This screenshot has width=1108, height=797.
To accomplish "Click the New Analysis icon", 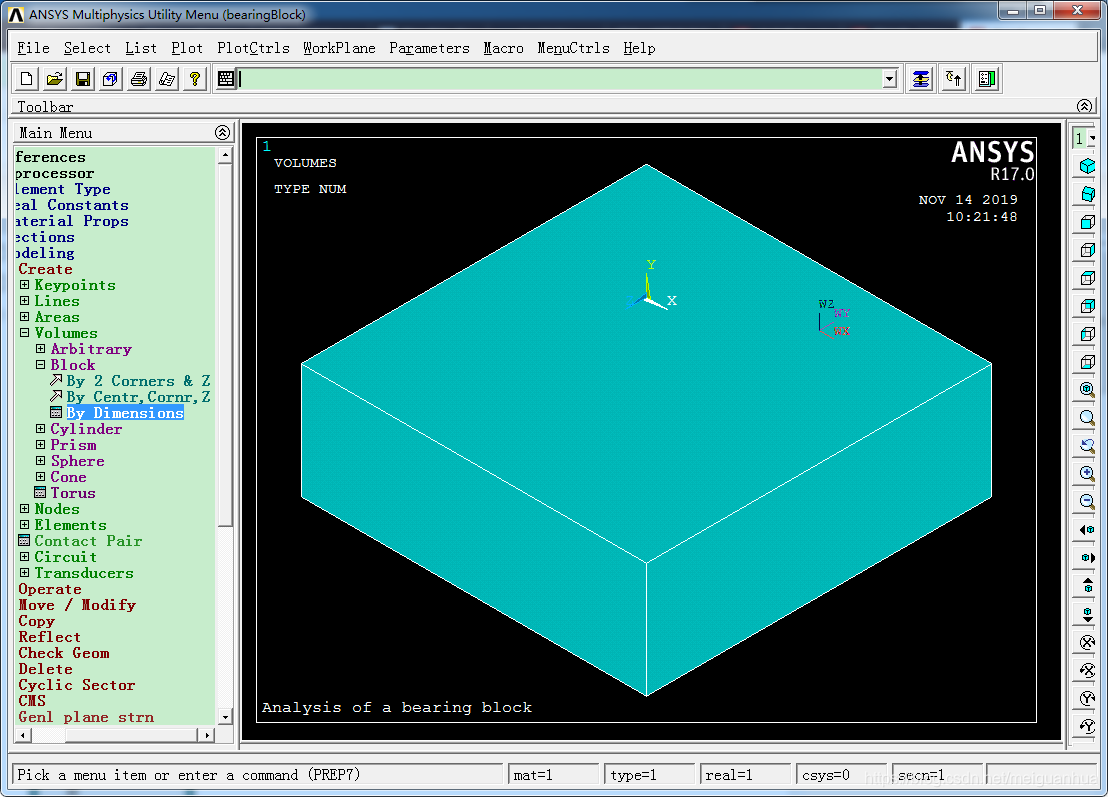I will pos(27,79).
